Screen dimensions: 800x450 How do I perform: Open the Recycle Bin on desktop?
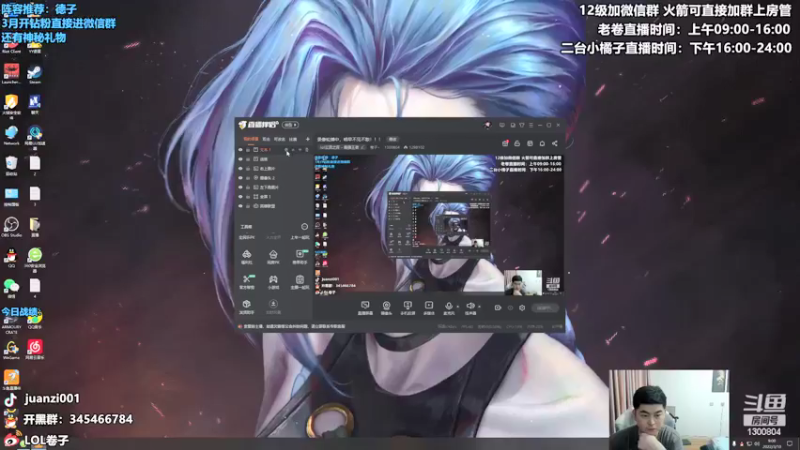[11, 166]
